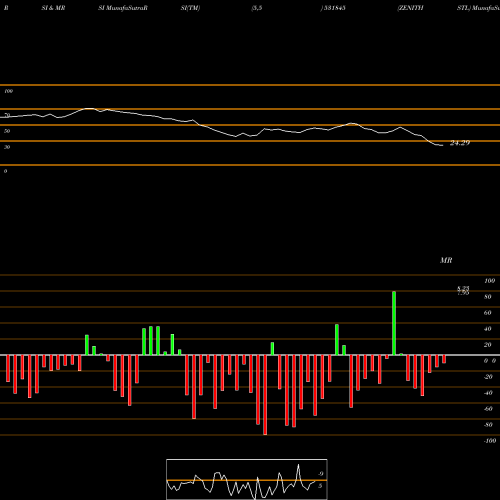Click the tallest green bar in the MR histogram
The width and height of the screenshot is (500, 500).
pos(394,323)
